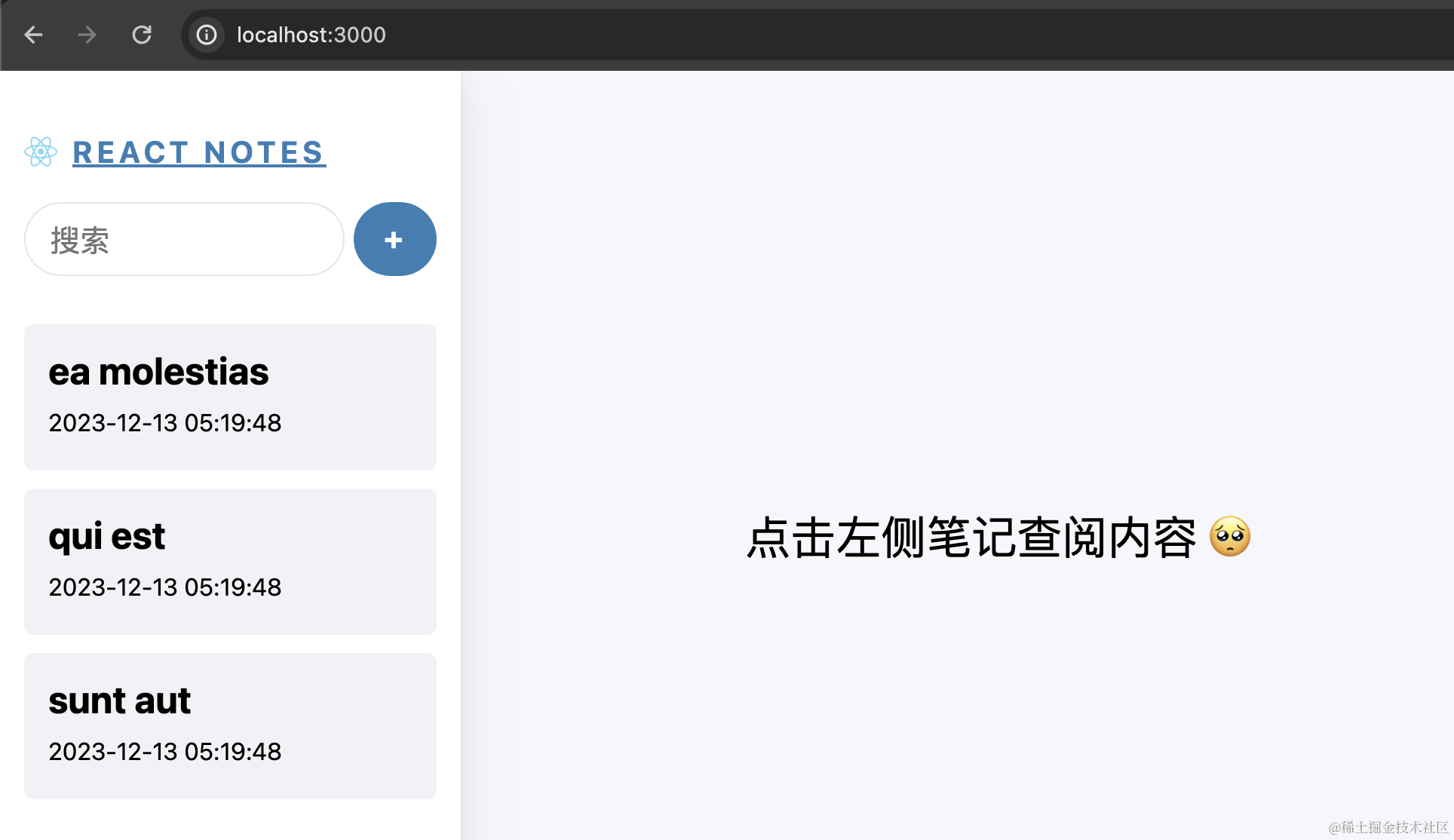Click the React atom logo
This screenshot has width=1454, height=840.
click(41, 152)
